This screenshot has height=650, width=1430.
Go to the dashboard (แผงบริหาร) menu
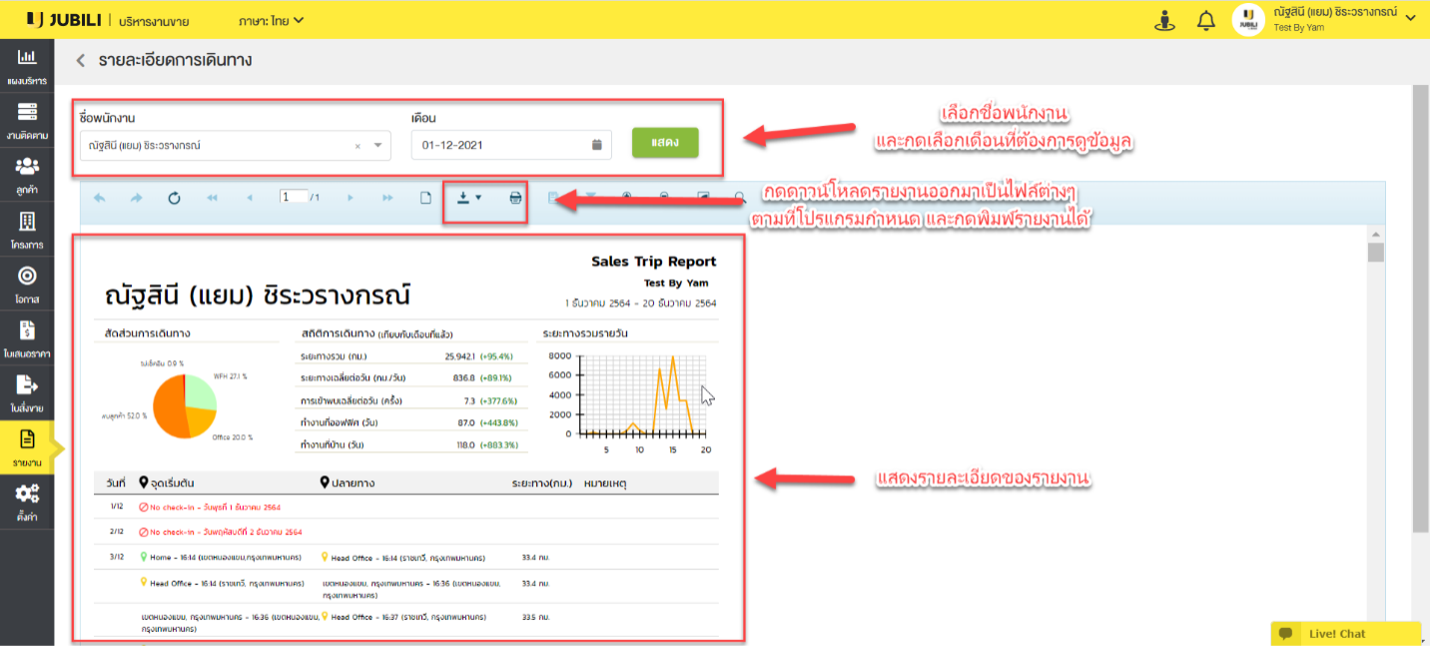[27, 64]
